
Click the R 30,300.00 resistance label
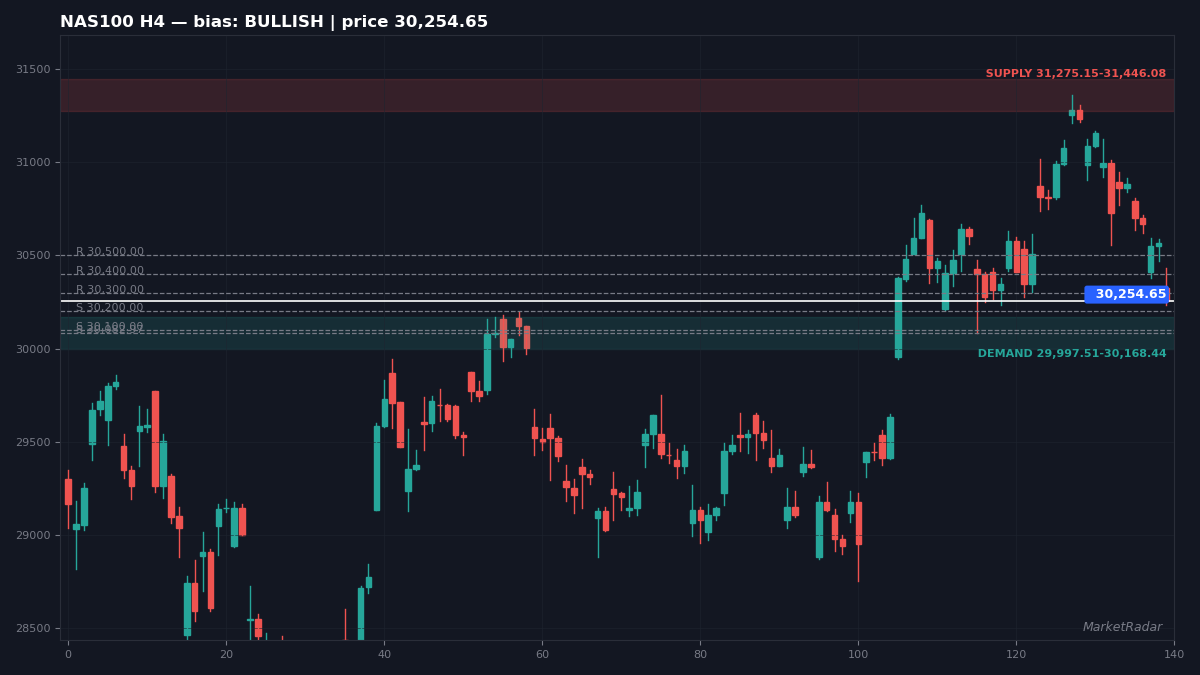pos(110,290)
